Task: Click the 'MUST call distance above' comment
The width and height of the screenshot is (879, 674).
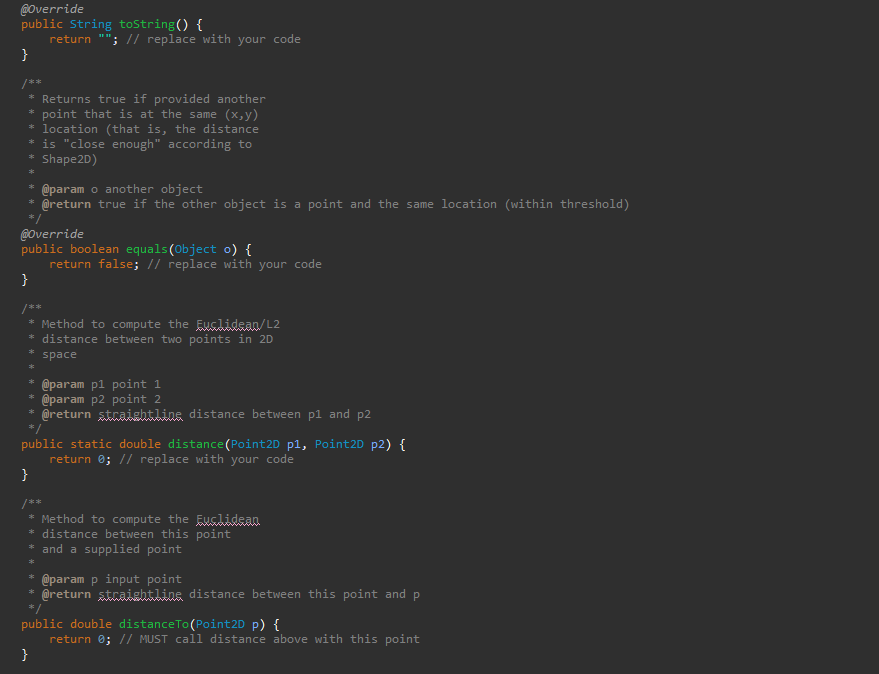Action: [269, 639]
